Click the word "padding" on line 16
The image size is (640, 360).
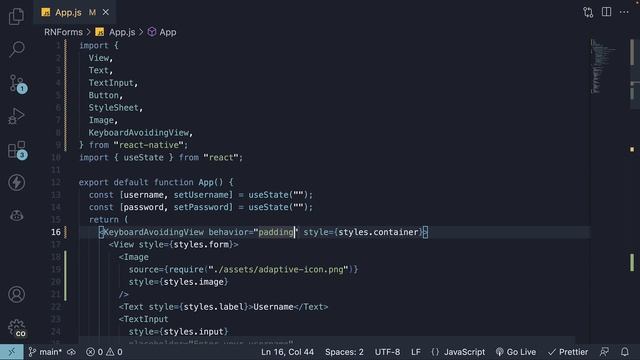point(276,232)
